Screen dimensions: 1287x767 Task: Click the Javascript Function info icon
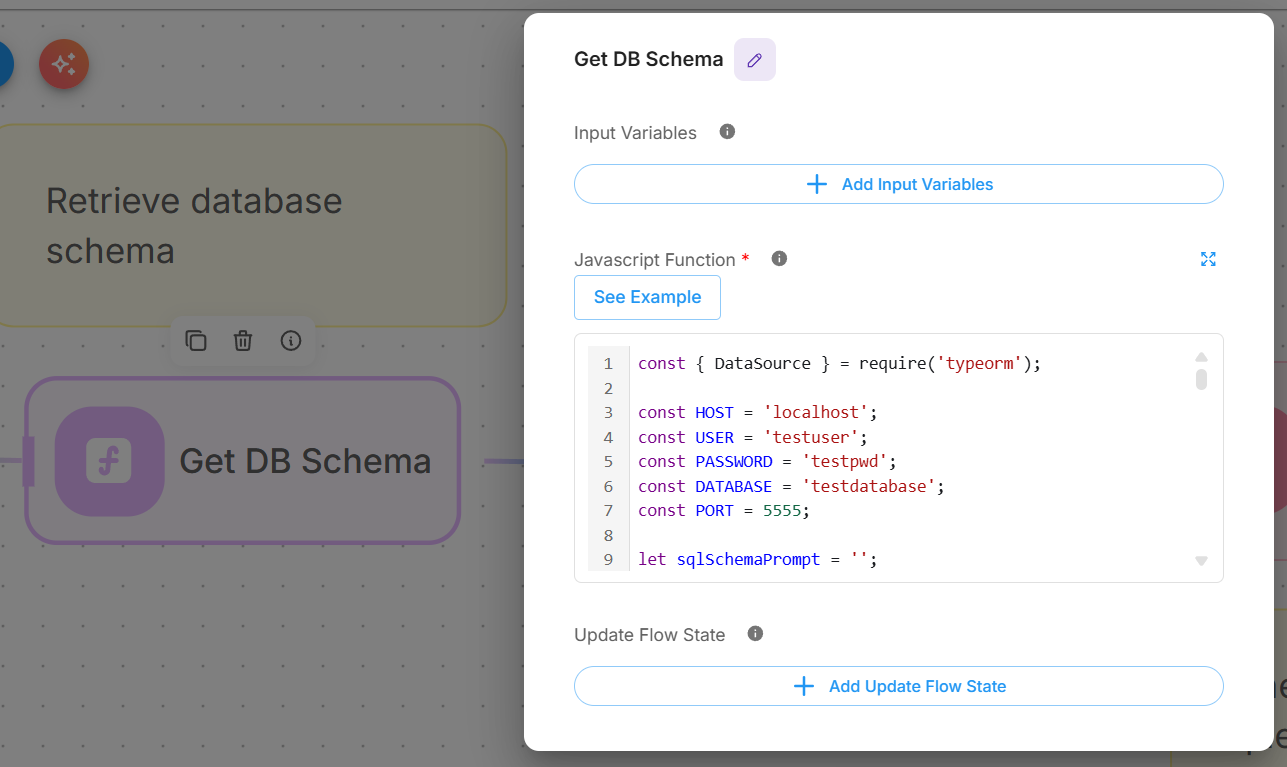pyautogui.click(x=779, y=259)
